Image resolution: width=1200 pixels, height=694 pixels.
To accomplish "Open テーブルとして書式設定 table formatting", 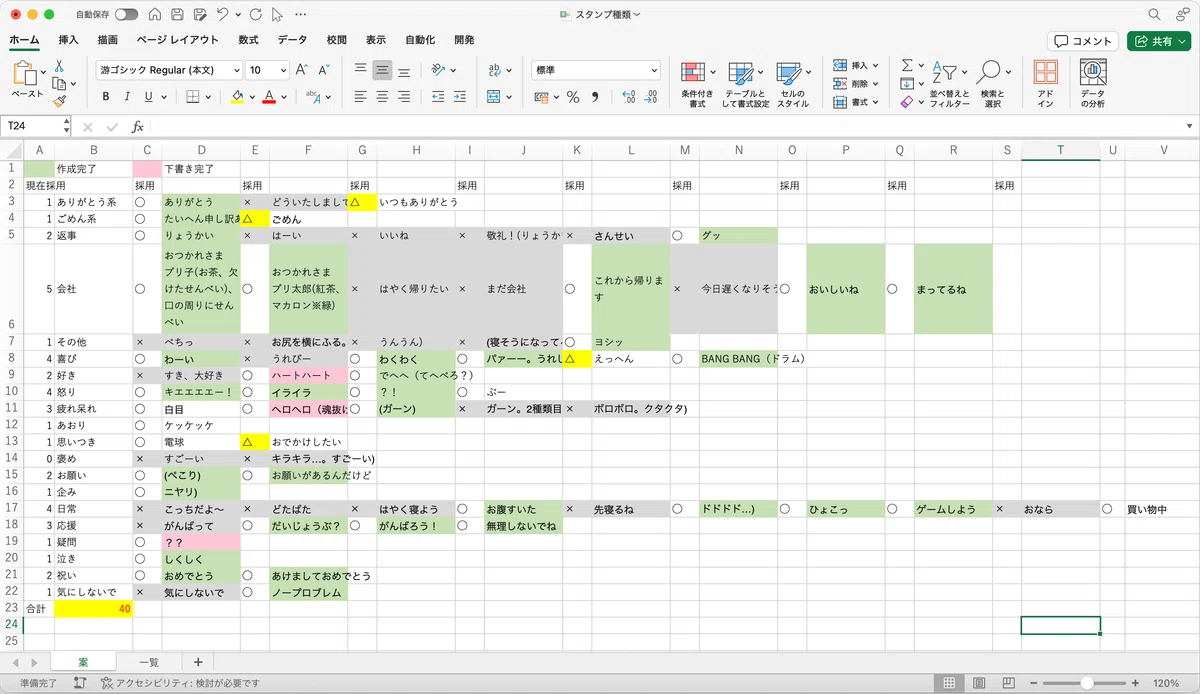I will coord(746,84).
